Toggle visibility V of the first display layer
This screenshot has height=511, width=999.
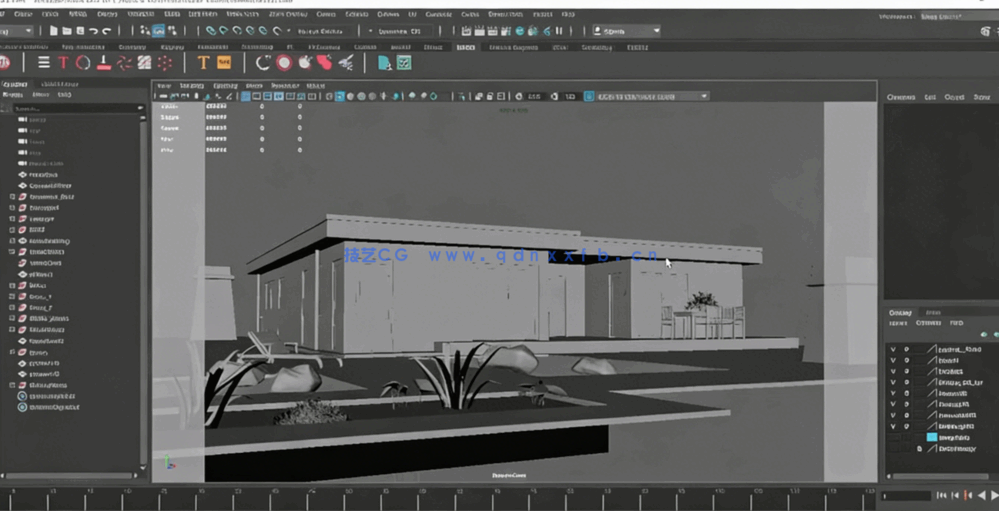893,349
